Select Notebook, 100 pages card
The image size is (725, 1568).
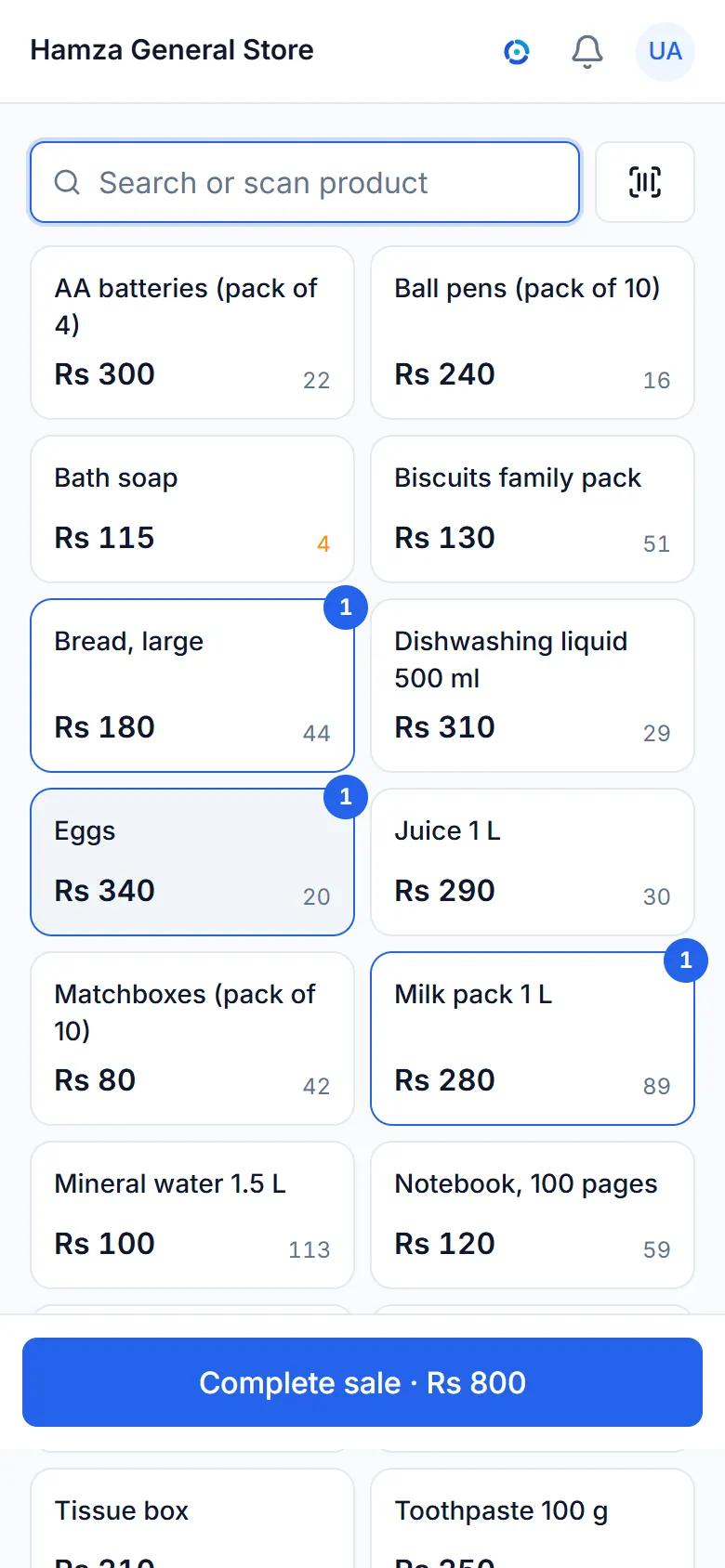tap(533, 1215)
